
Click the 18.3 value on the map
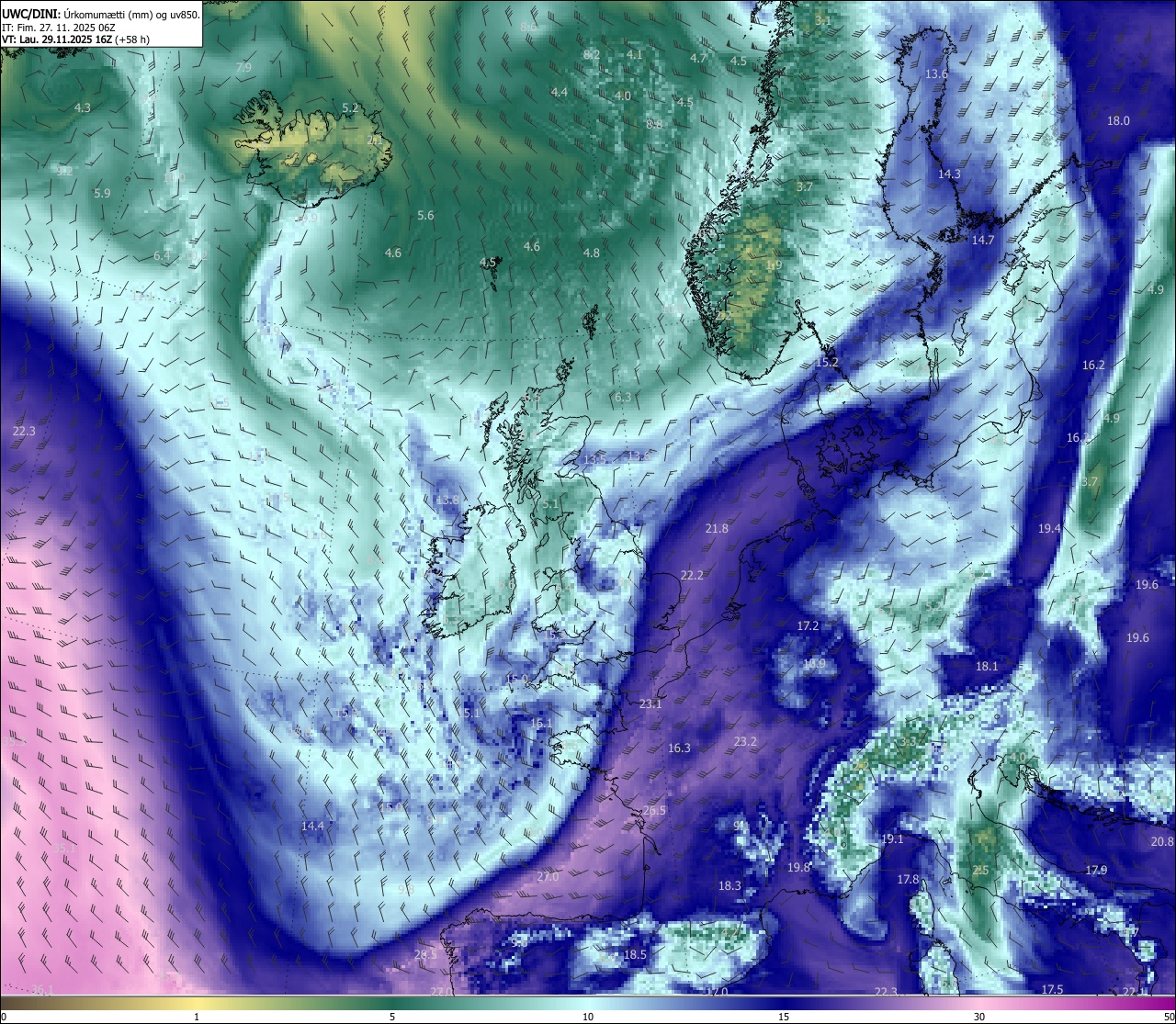729,886
